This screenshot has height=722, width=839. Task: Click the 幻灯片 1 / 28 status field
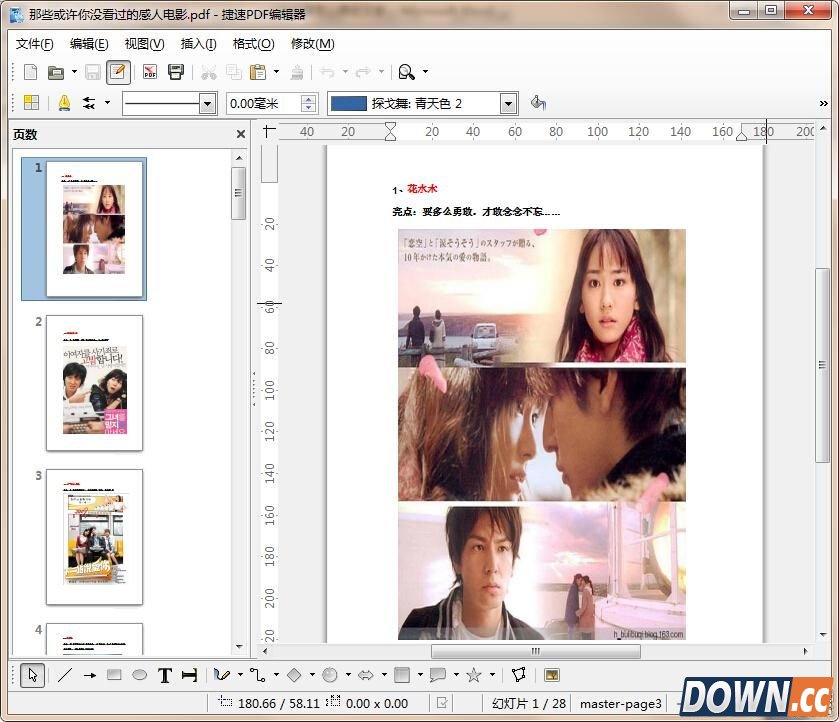coord(529,703)
